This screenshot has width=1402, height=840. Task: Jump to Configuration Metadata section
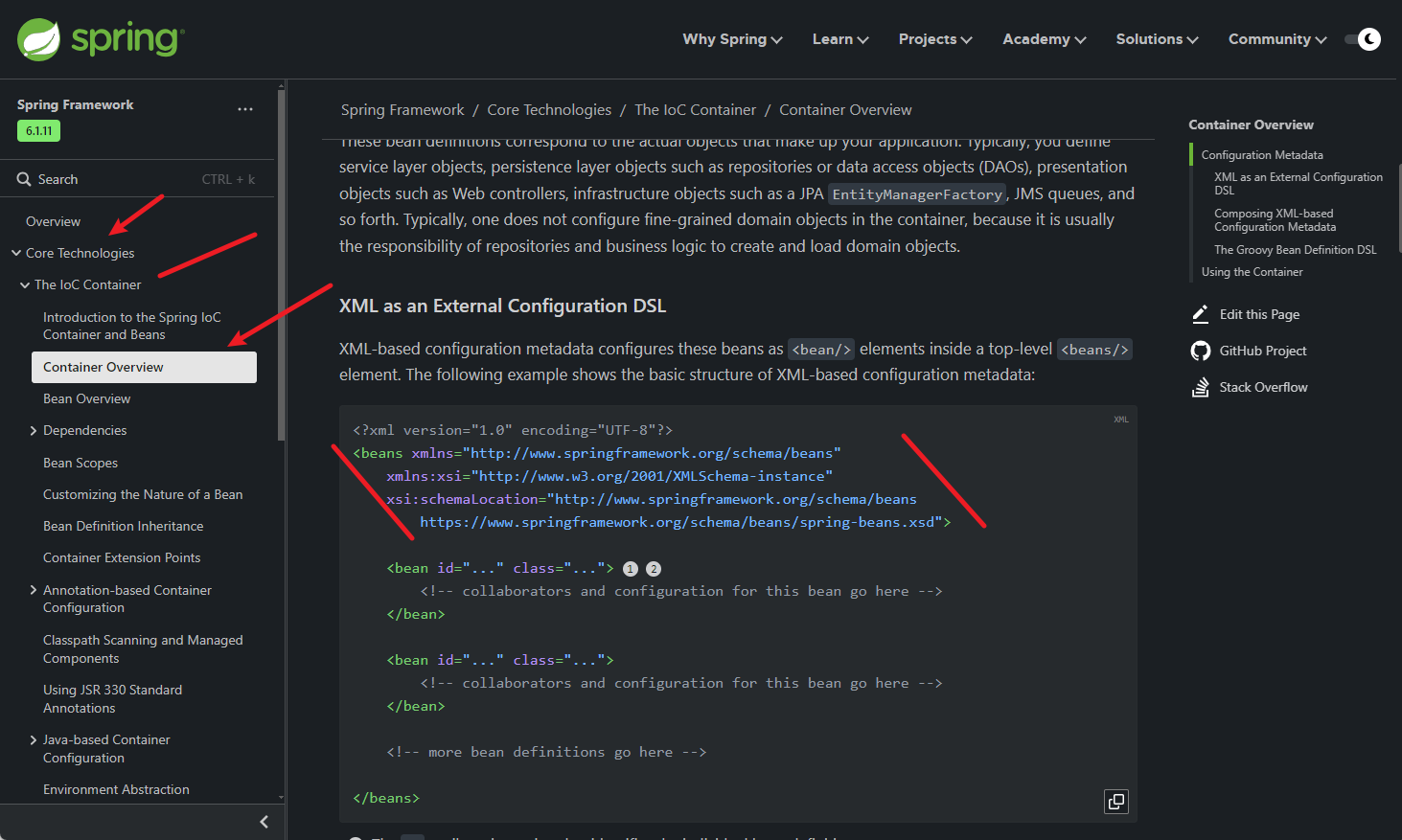coord(1262,155)
